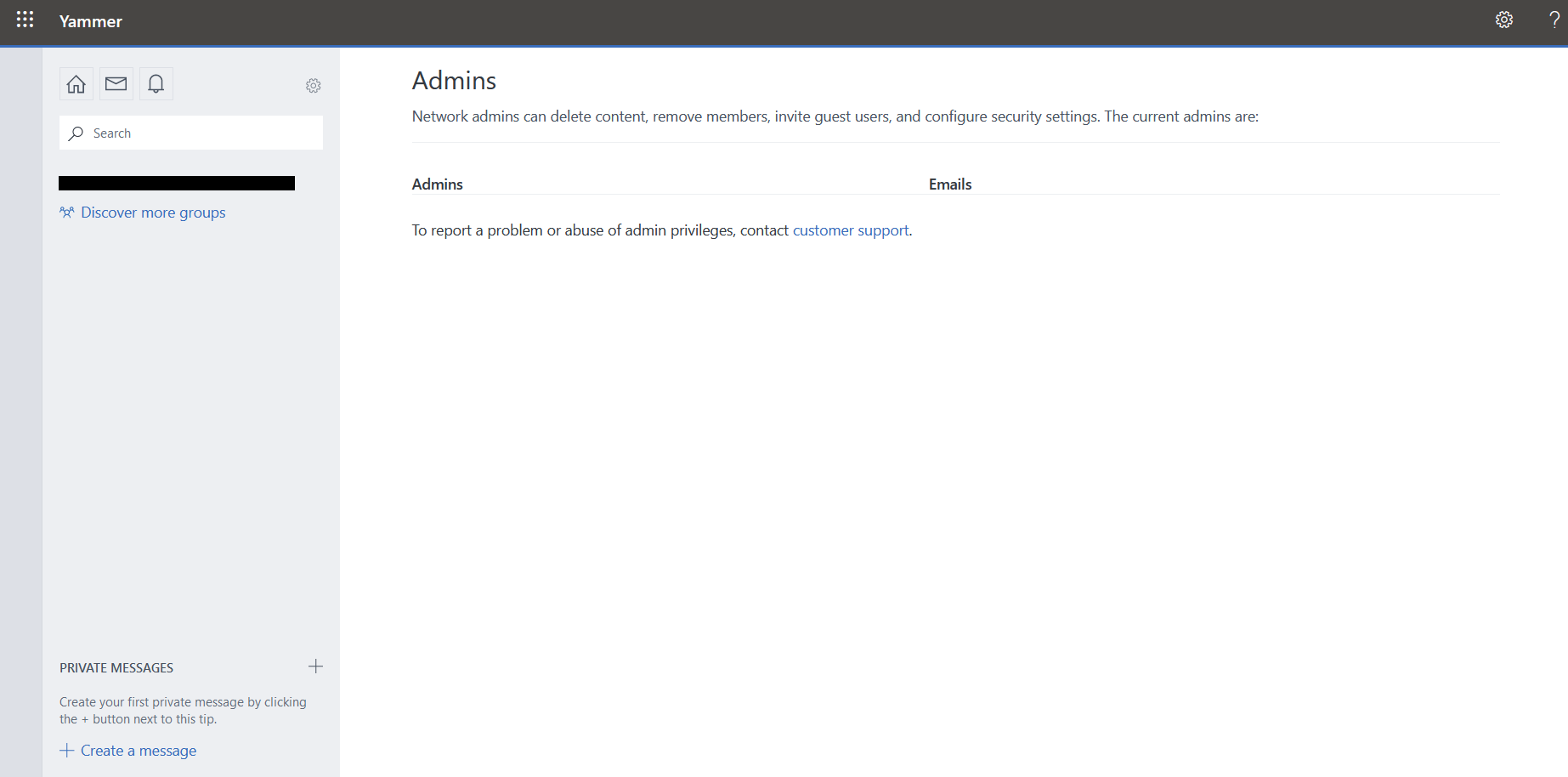The width and height of the screenshot is (1568, 777).
Task: Click Create a message
Action: coord(138,750)
